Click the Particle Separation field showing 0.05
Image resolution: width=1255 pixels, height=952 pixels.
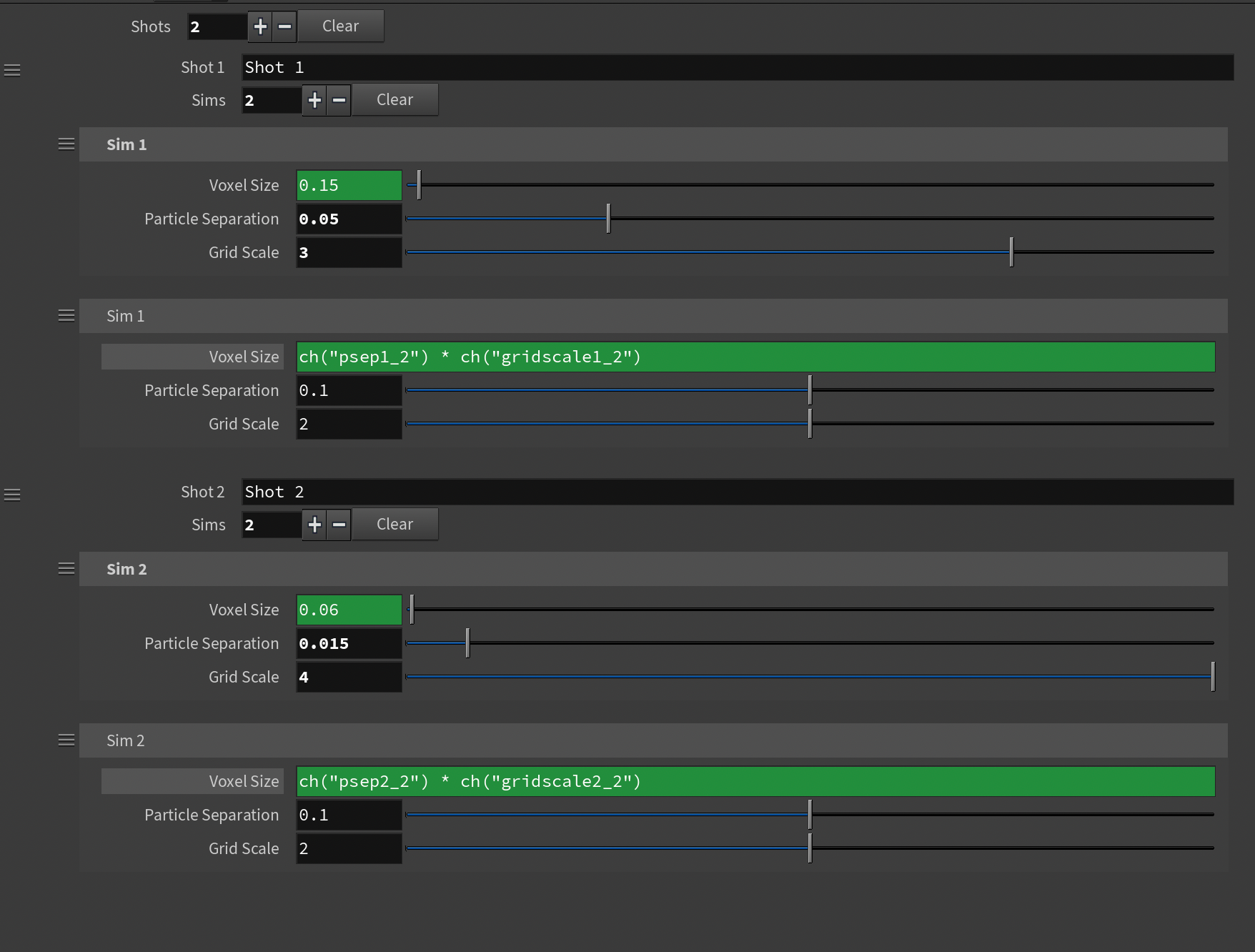point(349,219)
